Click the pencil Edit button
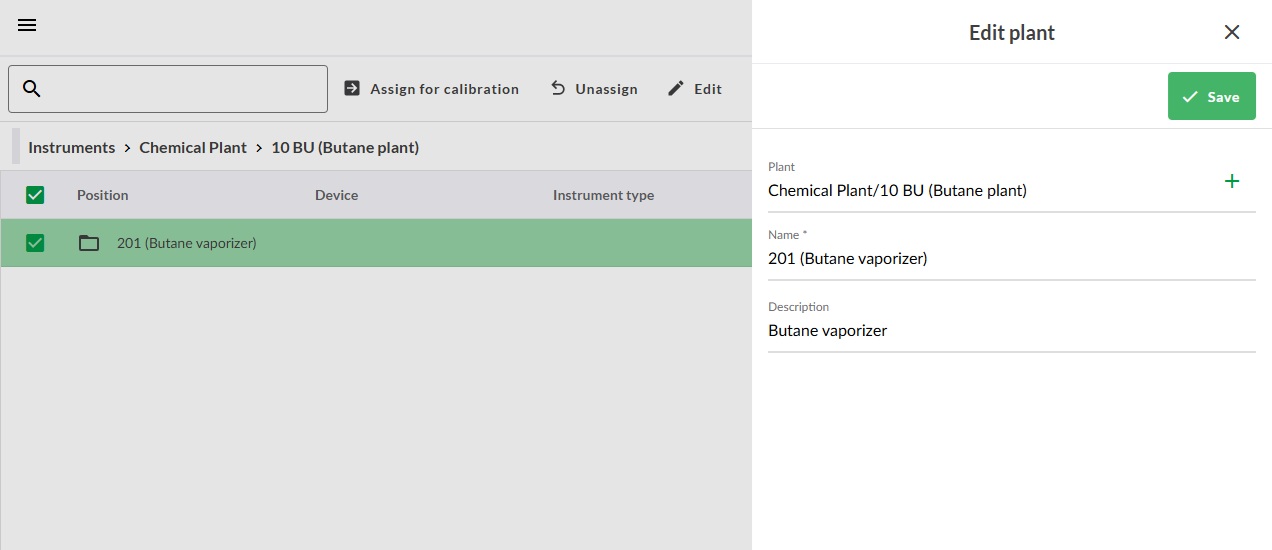Viewport: 1272px width, 550px height. coord(695,89)
